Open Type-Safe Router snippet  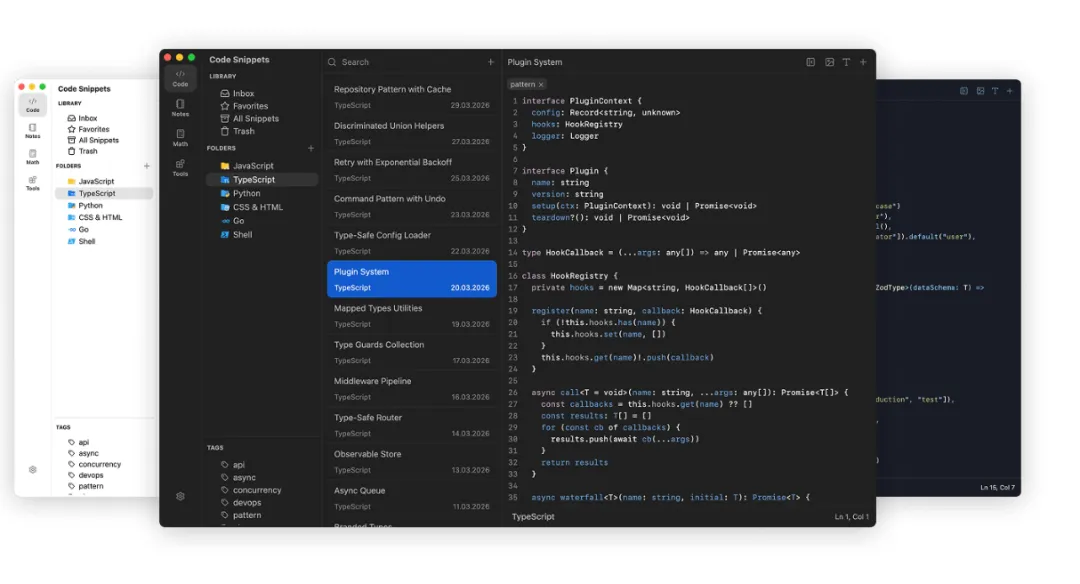point(412,425)
